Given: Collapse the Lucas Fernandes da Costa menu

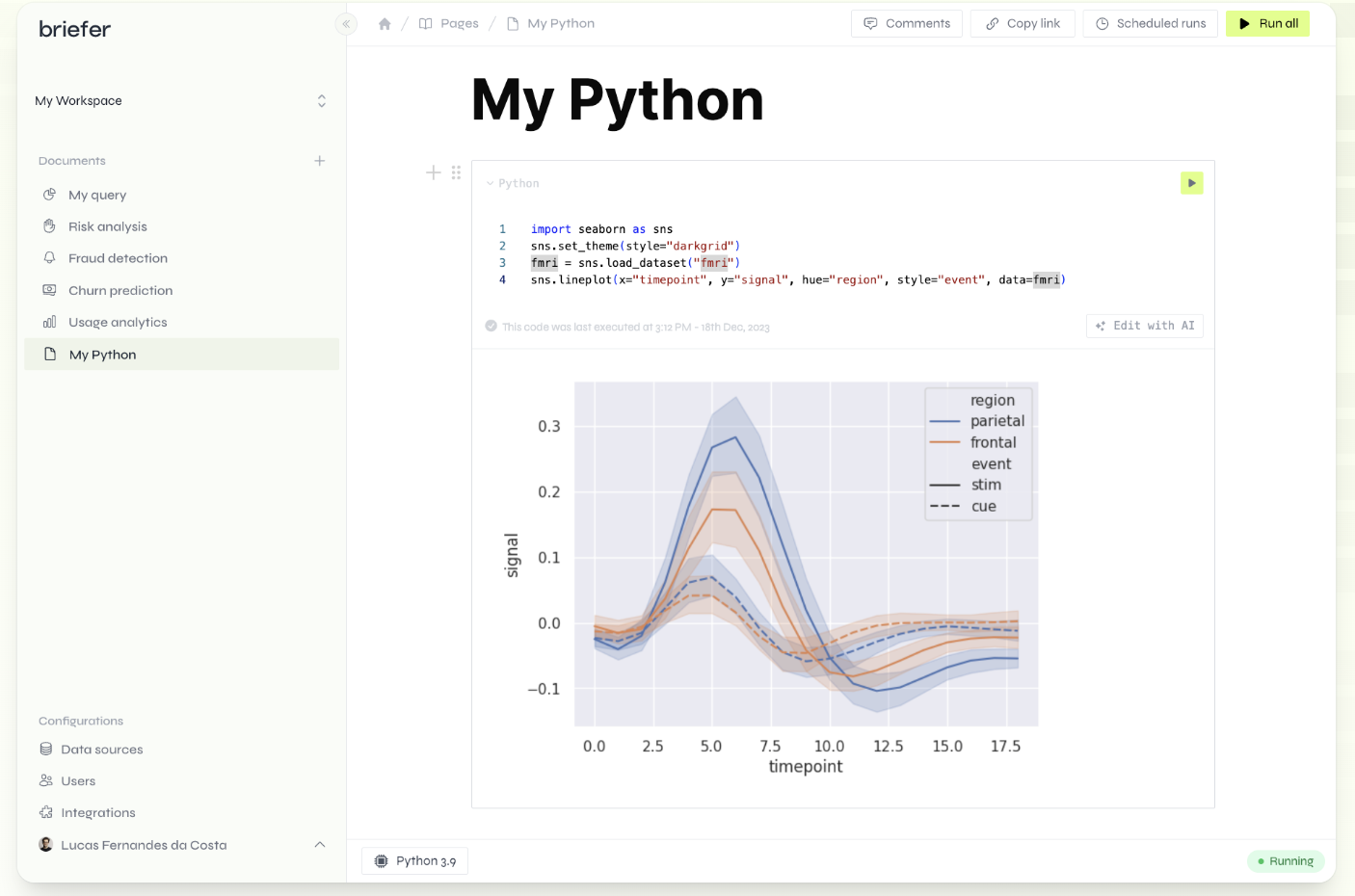Looking at the screenshot, I should (319, 844).
